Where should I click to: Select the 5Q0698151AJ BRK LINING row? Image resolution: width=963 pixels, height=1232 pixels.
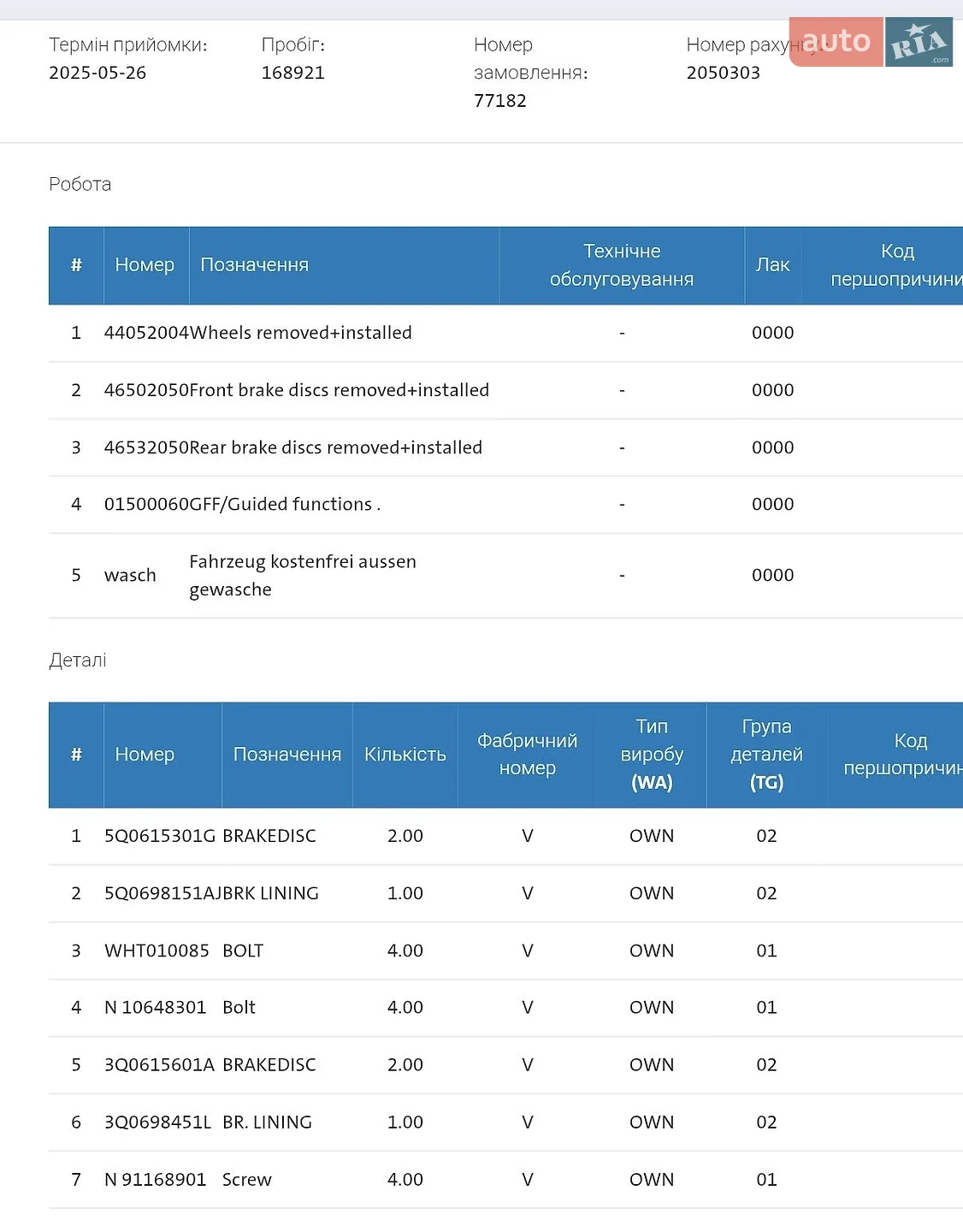point(505,893)
